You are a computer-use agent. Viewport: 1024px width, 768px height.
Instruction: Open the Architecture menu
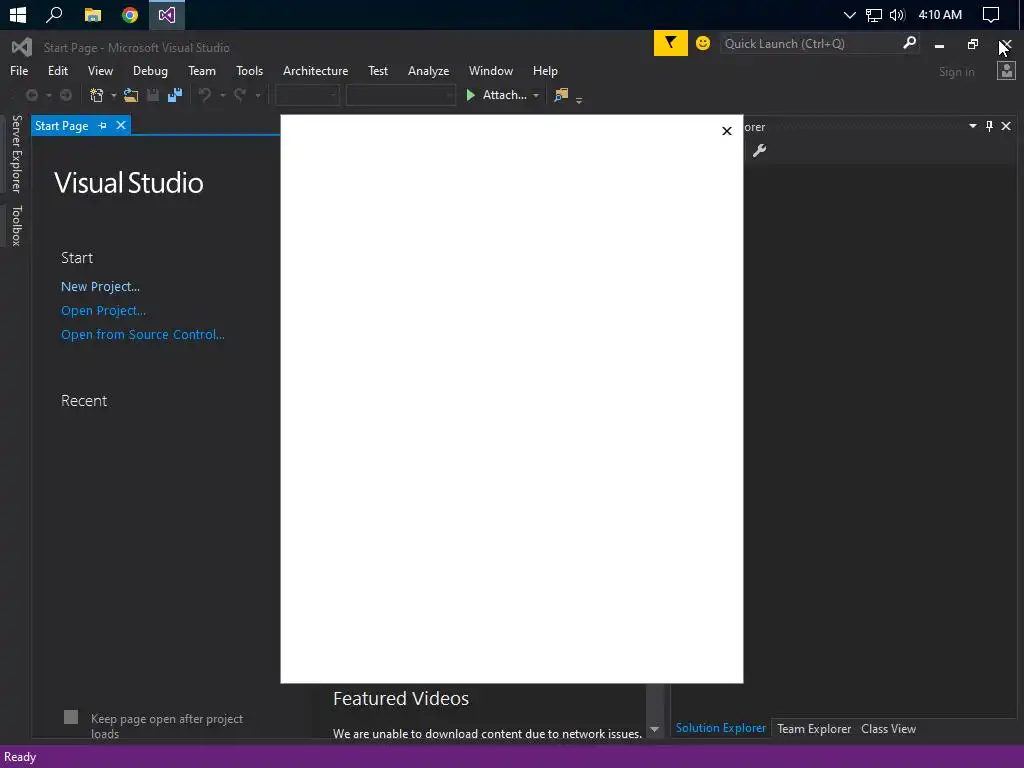pos(315,71)
